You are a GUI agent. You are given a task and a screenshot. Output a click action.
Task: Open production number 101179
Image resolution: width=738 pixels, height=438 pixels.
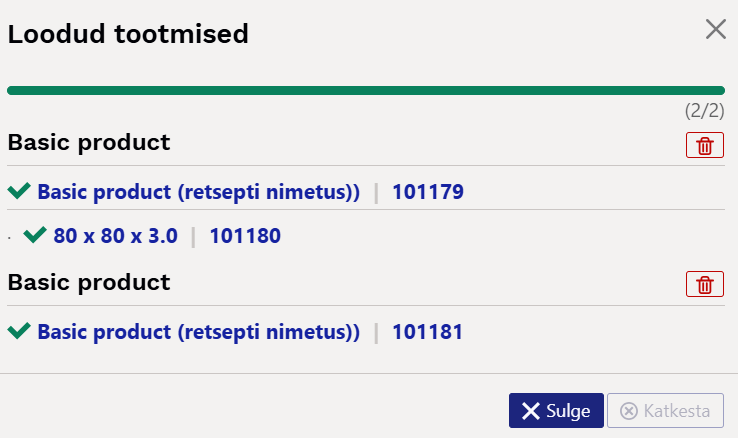tap(428, 192)
